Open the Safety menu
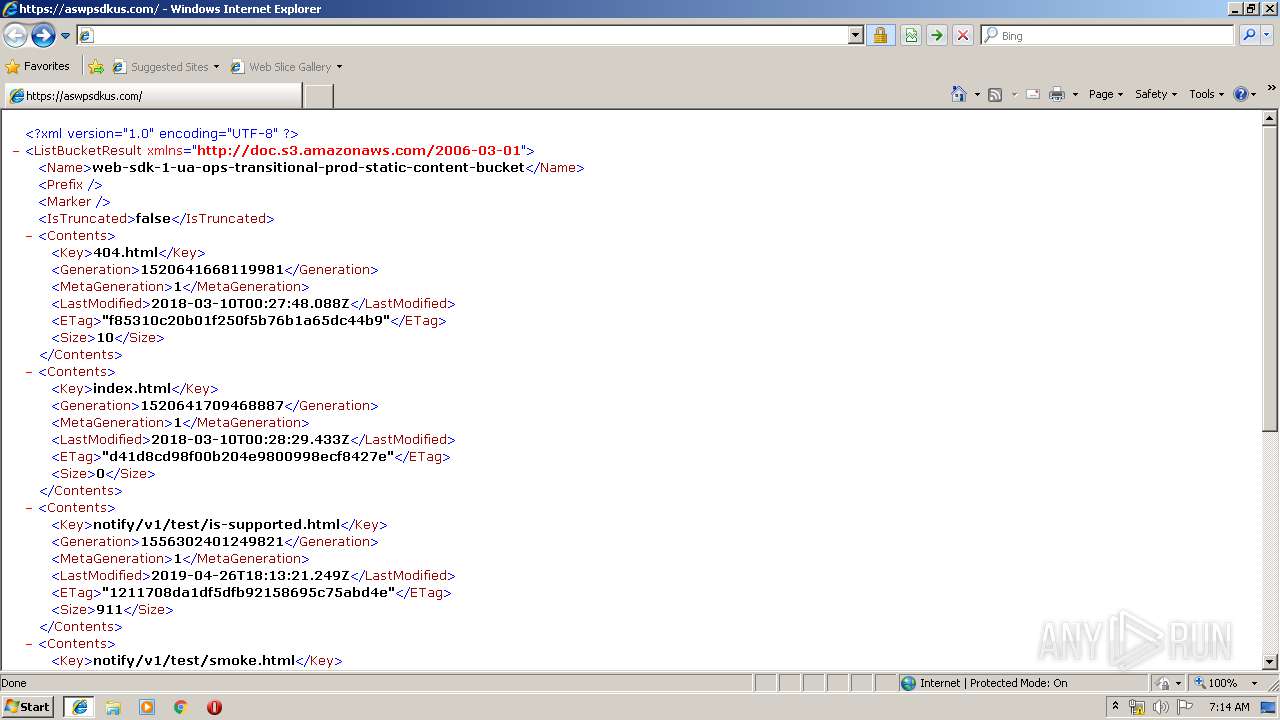The height and width of the screenshot is (720, 1280). (1155, 94)
